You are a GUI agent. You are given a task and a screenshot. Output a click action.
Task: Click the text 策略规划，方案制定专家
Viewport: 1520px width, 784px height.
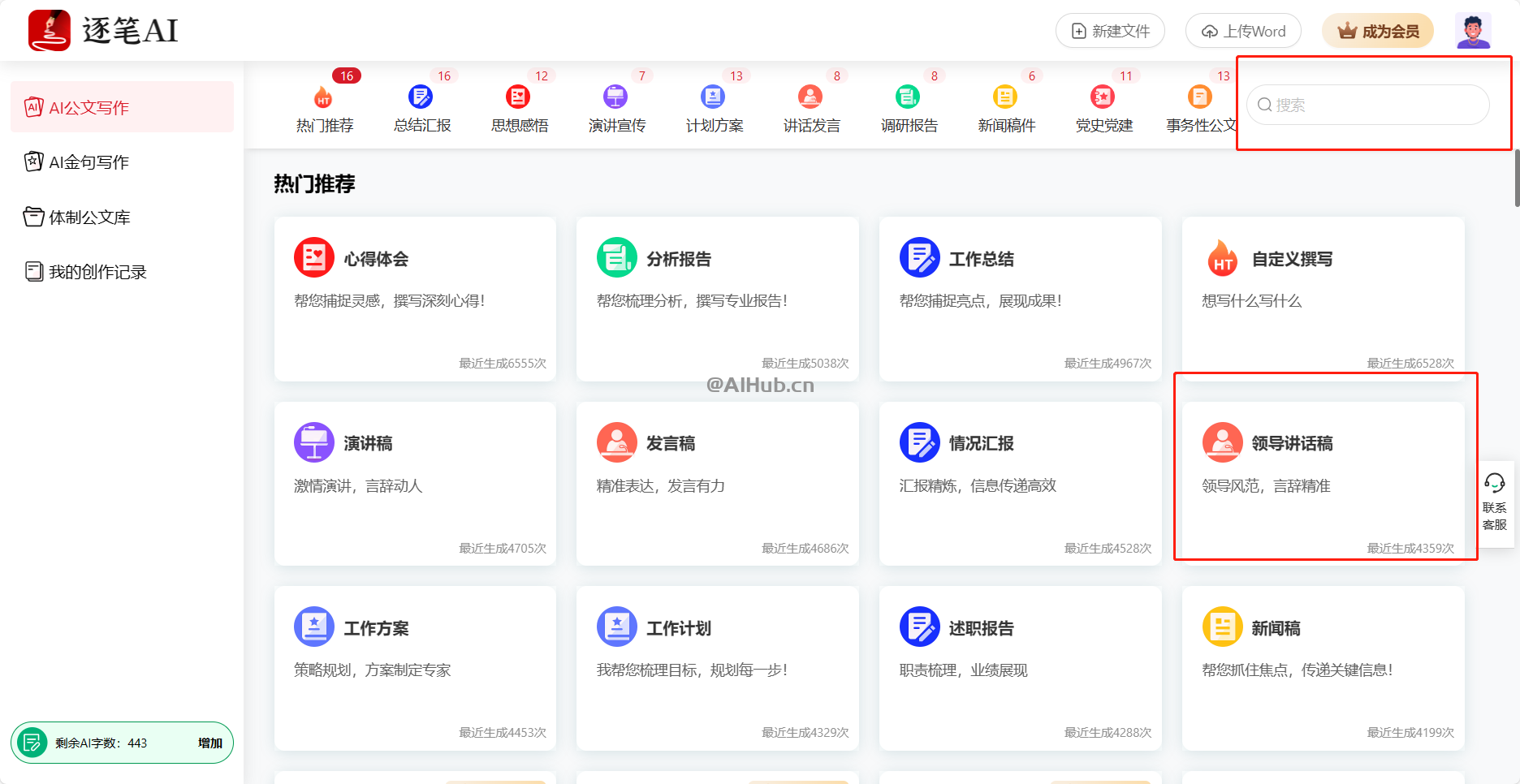tap(373, 670)
